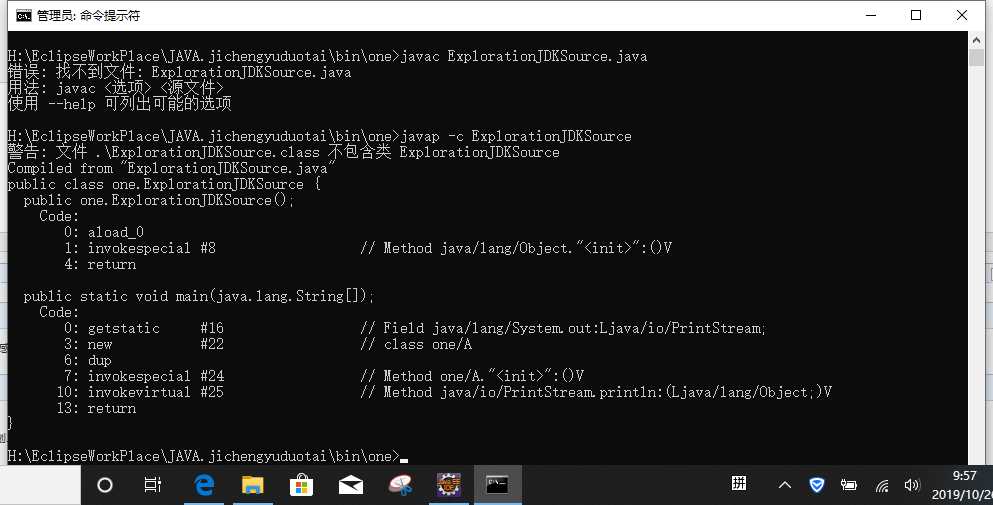Click the '3: new #22' instruction

(x=144, y=344)
